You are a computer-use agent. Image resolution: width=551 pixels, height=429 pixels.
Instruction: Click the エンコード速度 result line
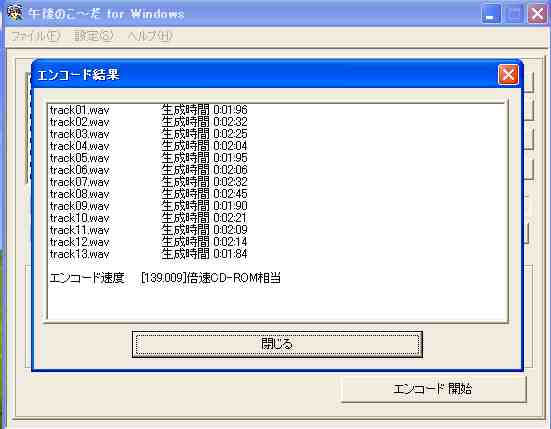point(165,278)
